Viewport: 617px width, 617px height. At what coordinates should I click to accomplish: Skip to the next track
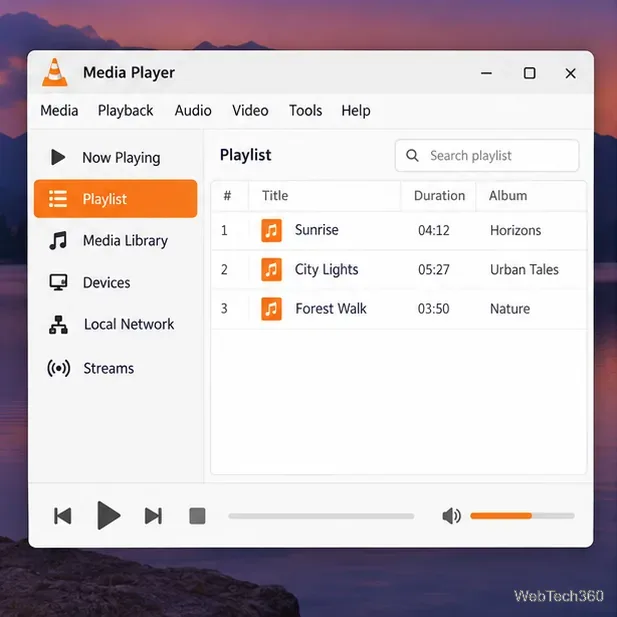click(x=153, y=516)
